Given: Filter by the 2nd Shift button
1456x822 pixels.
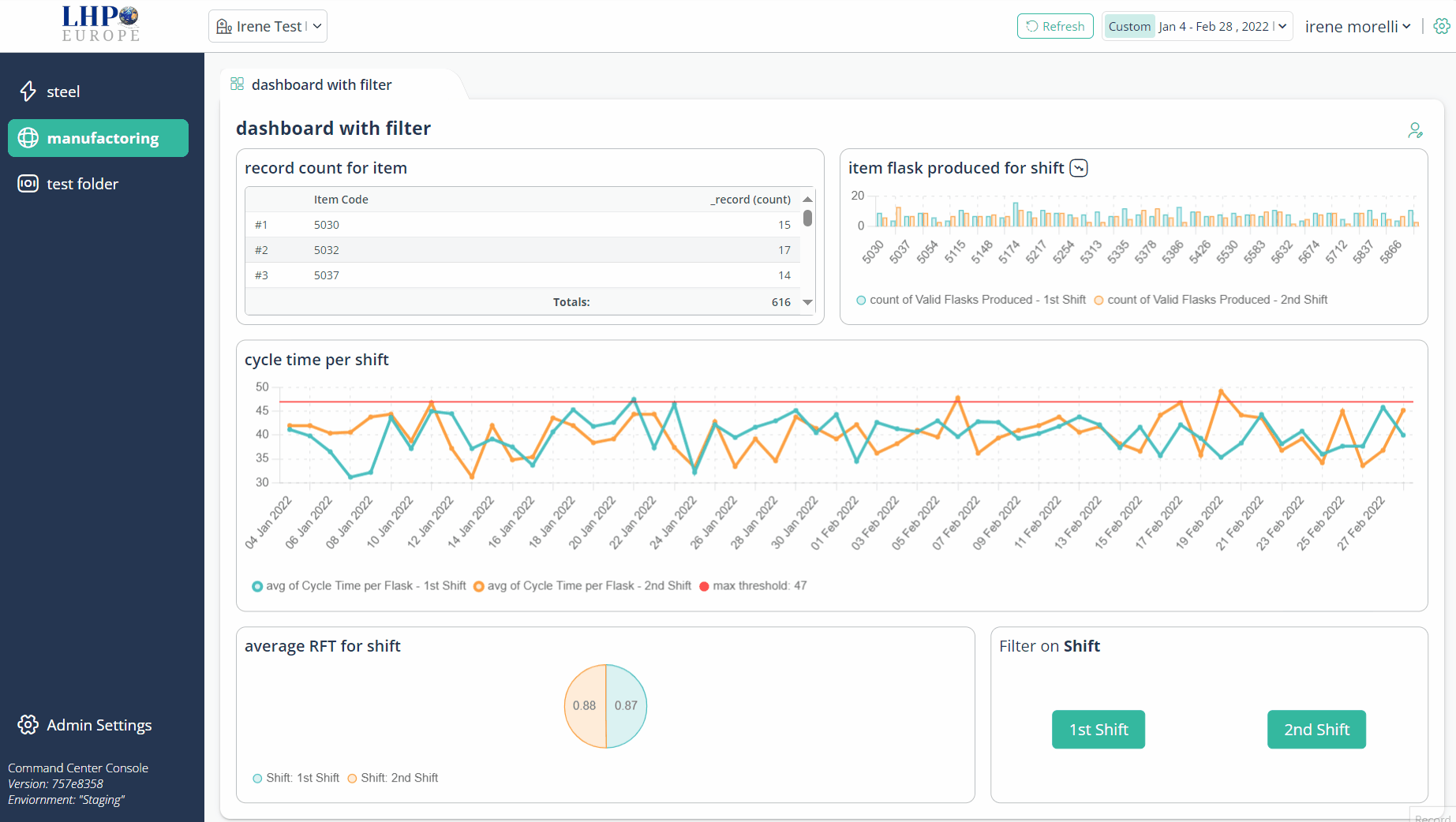Looking at the screenshot, I should (x=1316, y=730).
